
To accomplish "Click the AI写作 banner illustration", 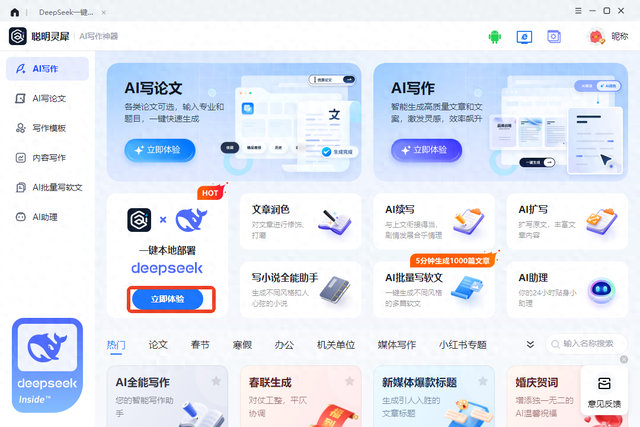I will [557, 125].
